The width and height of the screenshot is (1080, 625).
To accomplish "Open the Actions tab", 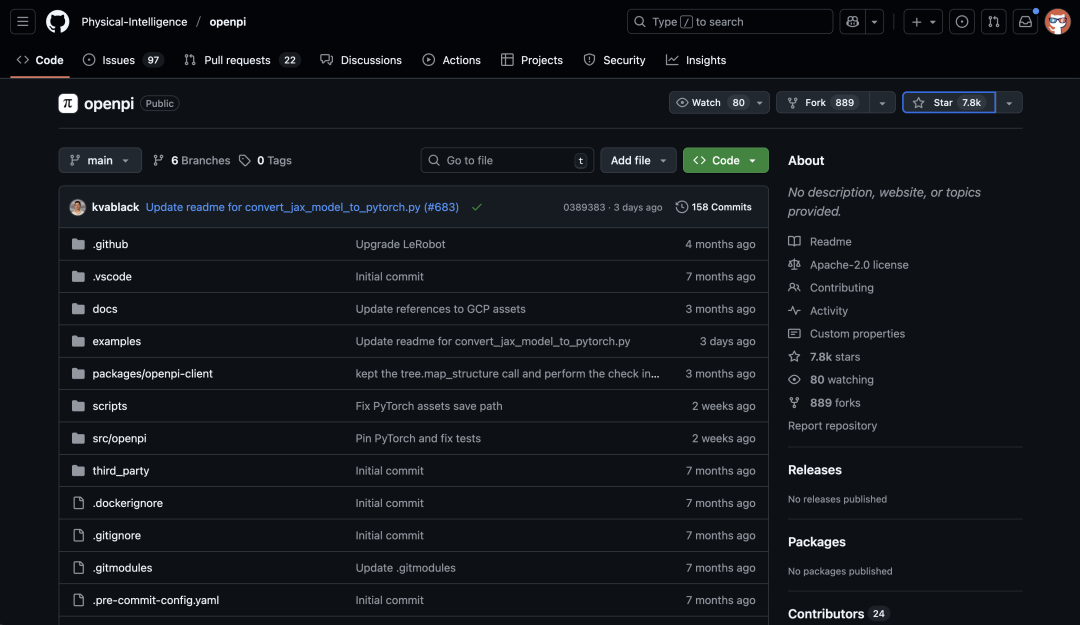I will click(x=452, y=61).
